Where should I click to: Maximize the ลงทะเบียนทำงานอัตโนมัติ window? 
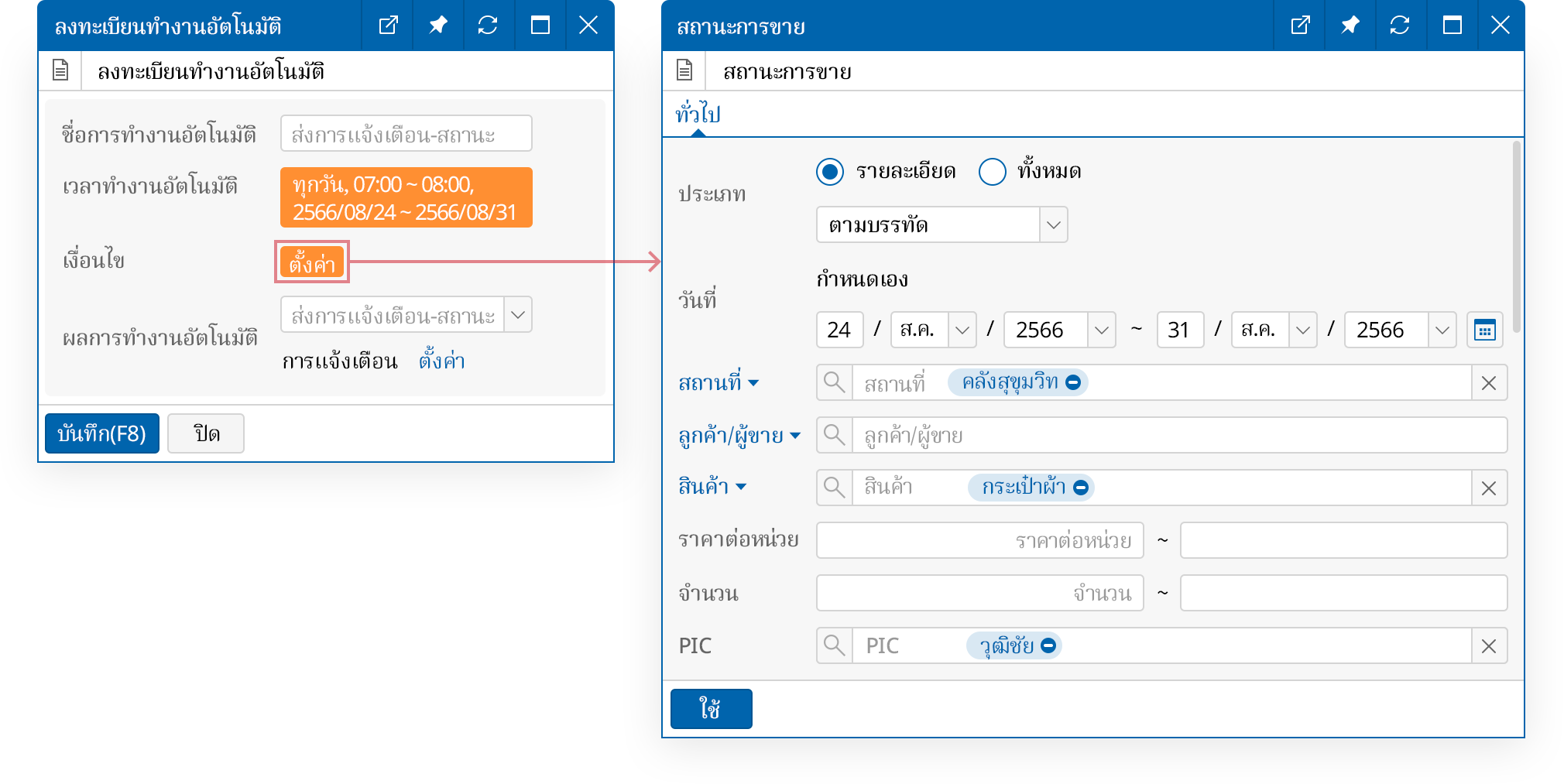point(540,26)
